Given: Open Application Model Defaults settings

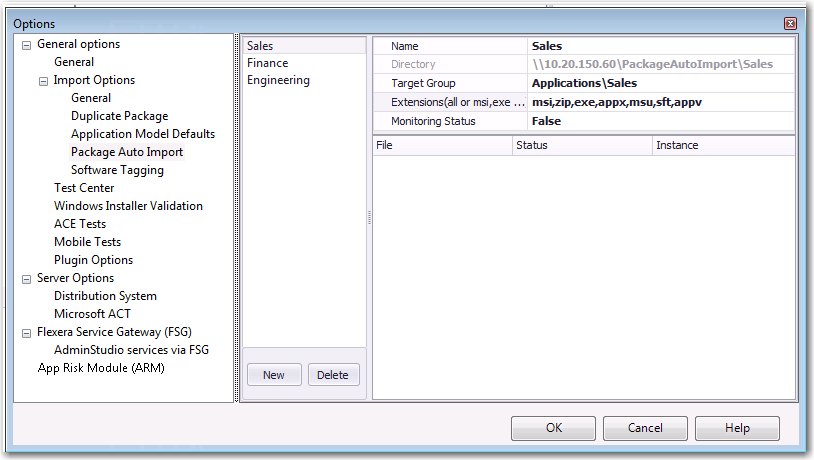Looking at the screenshot, I should point(142,134).
